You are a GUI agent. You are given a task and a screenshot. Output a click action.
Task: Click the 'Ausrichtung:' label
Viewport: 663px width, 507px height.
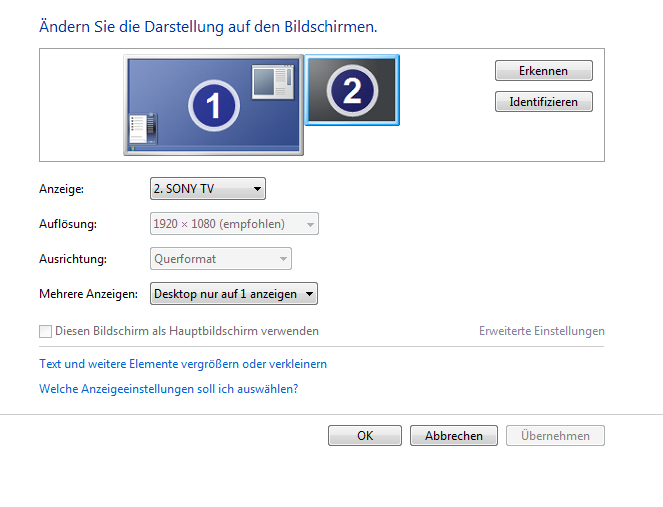point(73,259)
